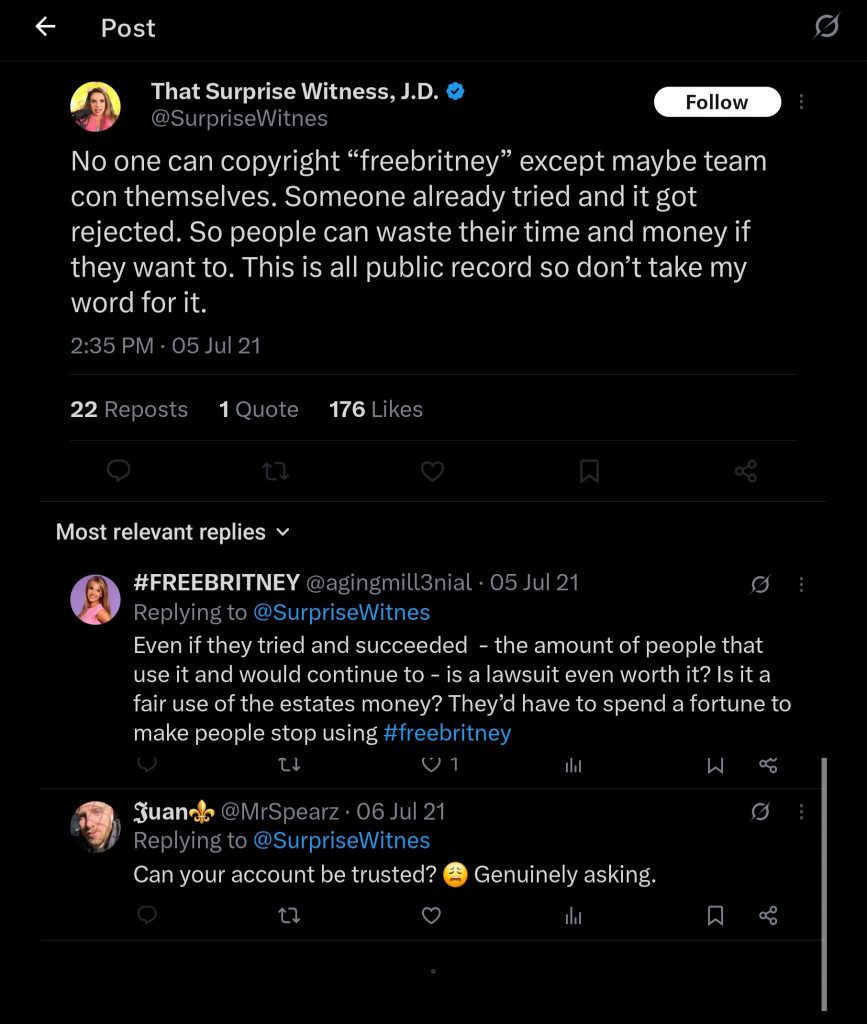Bookmark the main post
The height and width of the screenshot is (1024, 867).
click(589, 470)
